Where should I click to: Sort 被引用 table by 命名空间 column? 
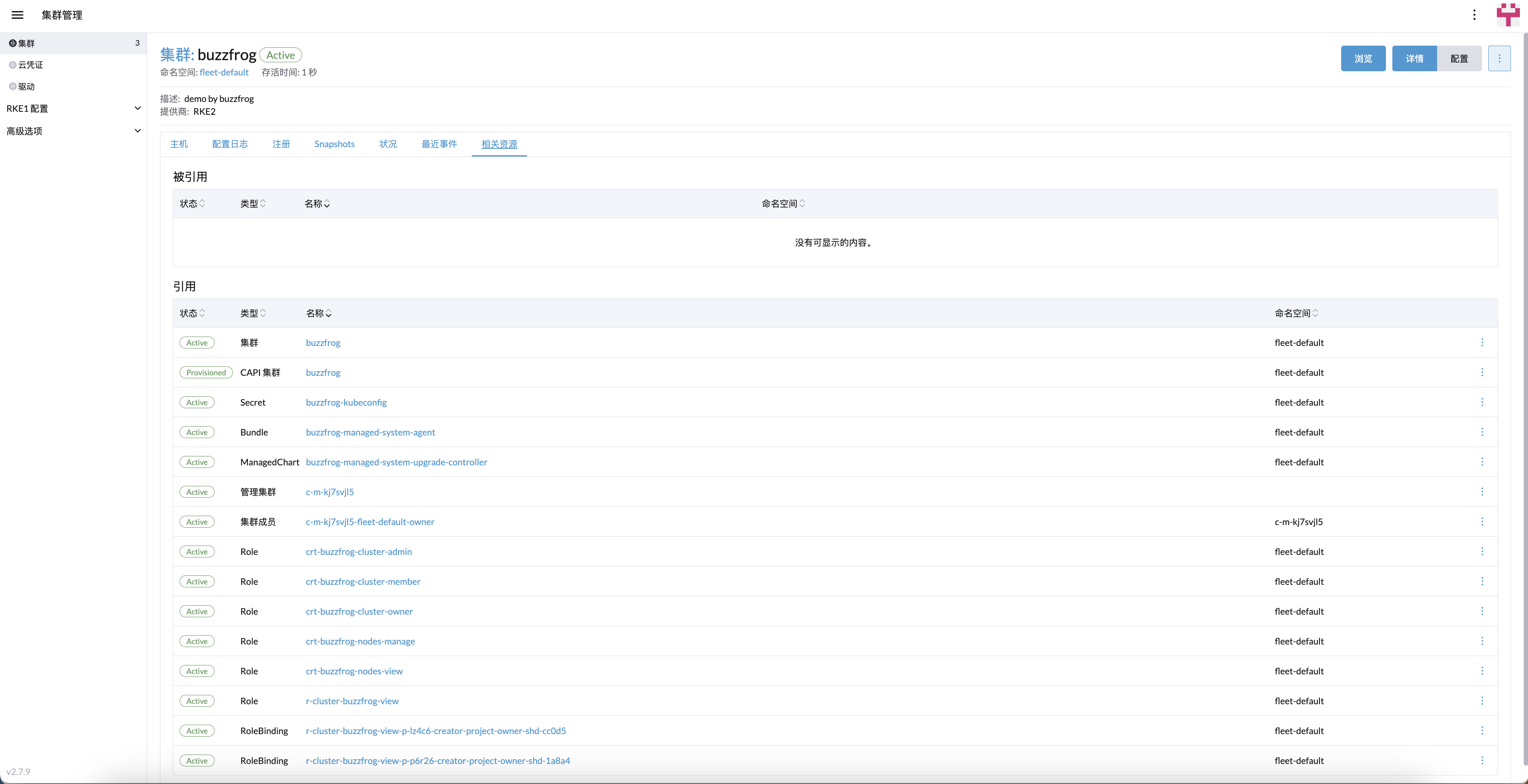pyautogui.click(x=783, y=203)
